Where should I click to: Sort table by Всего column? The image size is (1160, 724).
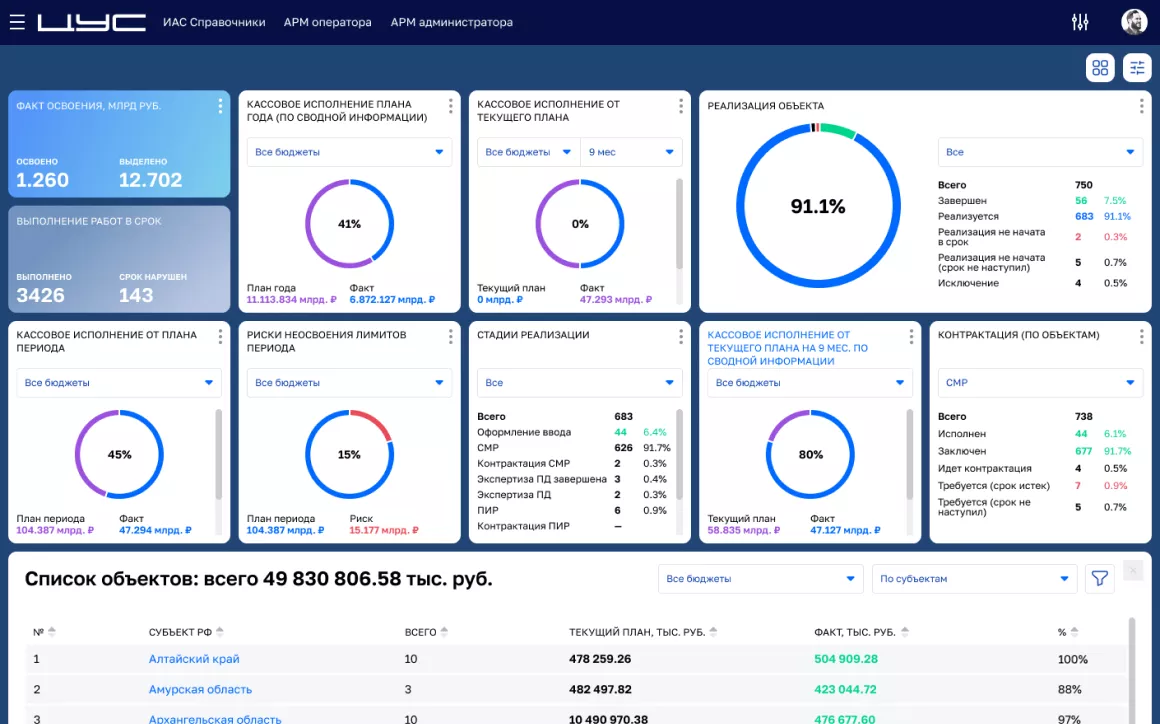[x=444, y=632]
